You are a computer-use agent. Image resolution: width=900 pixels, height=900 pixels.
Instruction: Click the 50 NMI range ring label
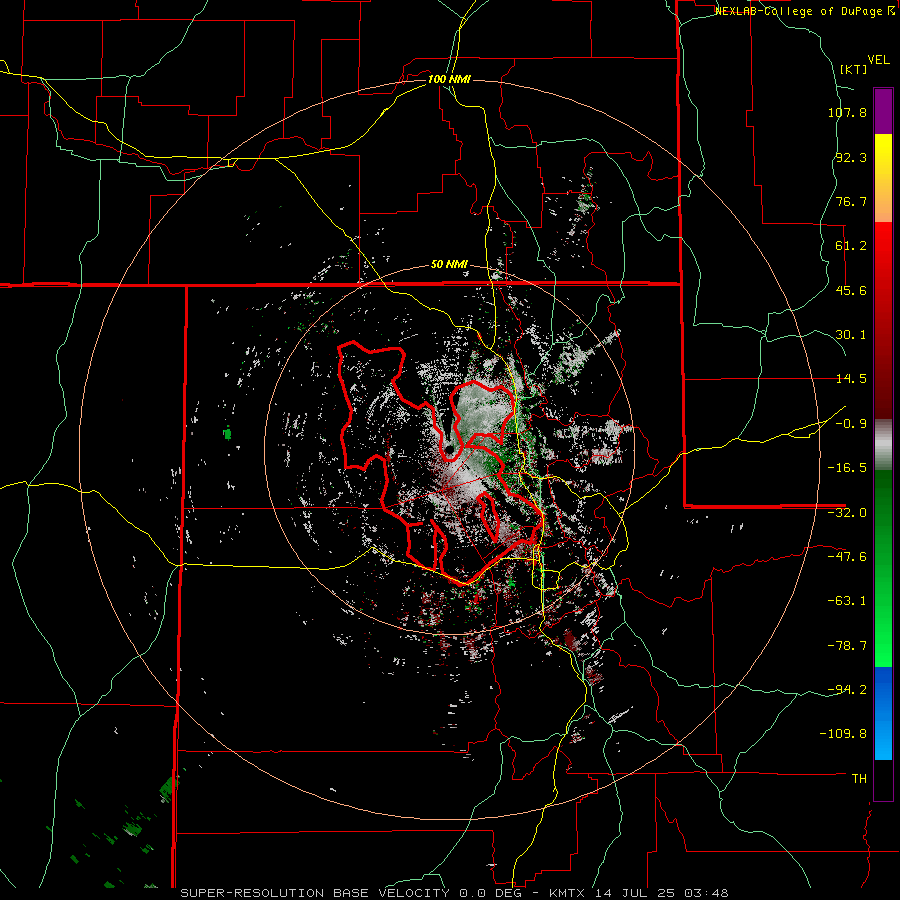click(449, 265)
